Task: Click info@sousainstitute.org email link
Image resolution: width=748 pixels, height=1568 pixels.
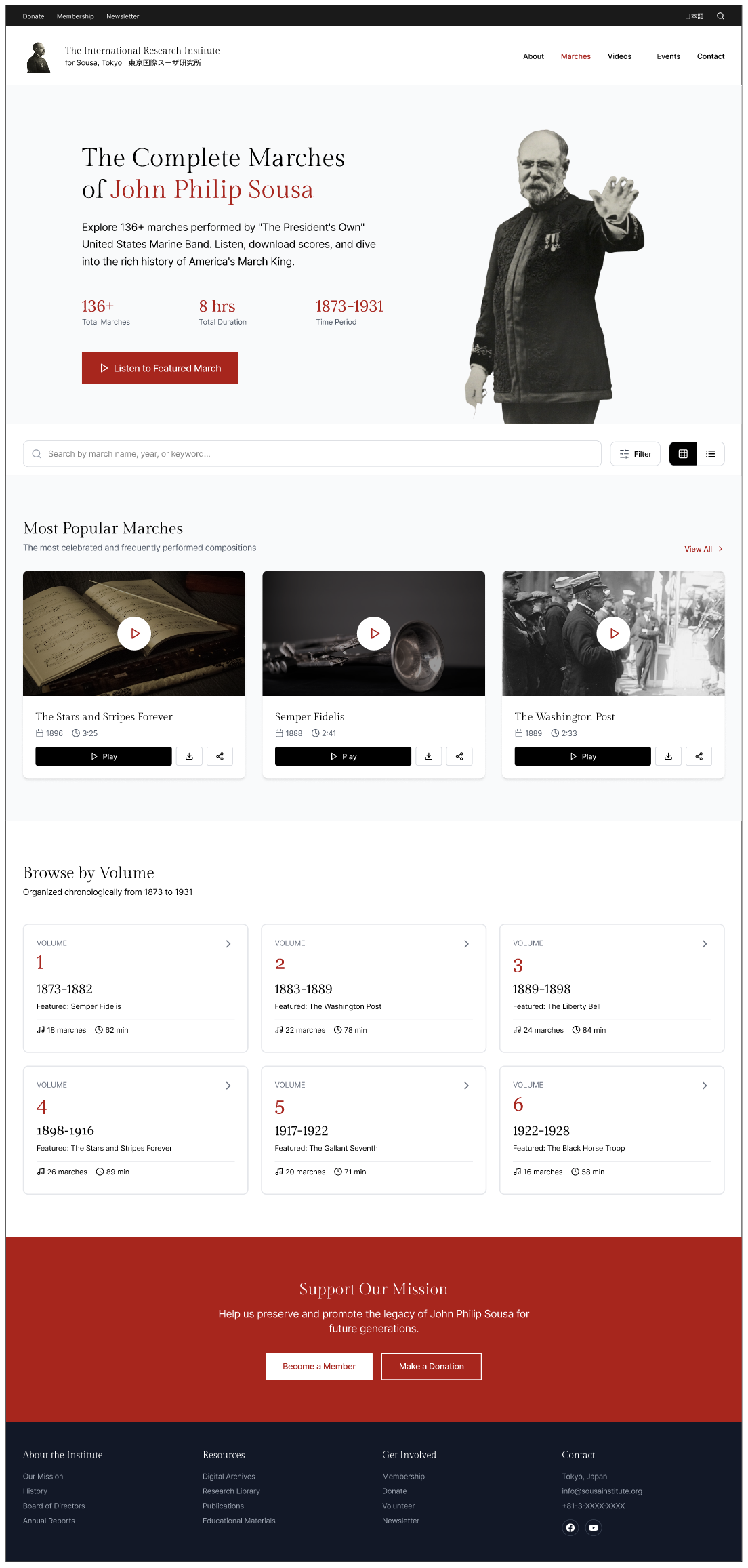Action: [x=602, y=1491]
